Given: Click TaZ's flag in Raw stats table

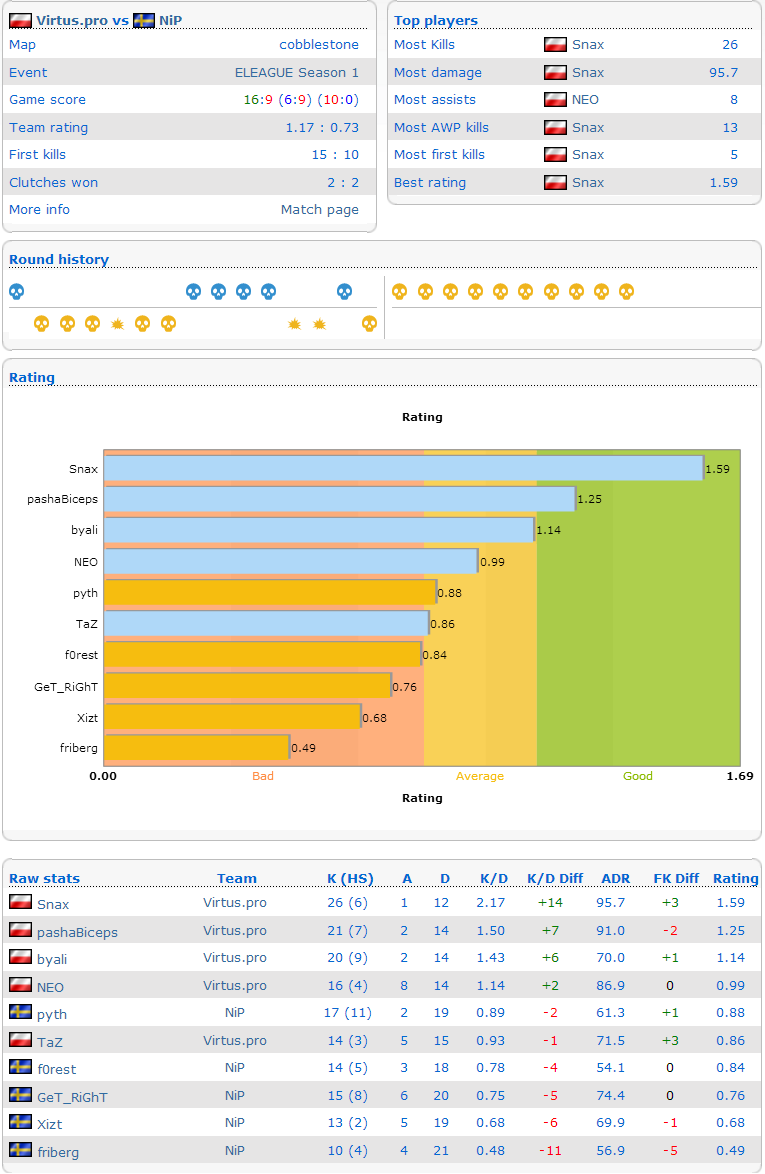Looking at the screenshot, I should (20, 1040).
